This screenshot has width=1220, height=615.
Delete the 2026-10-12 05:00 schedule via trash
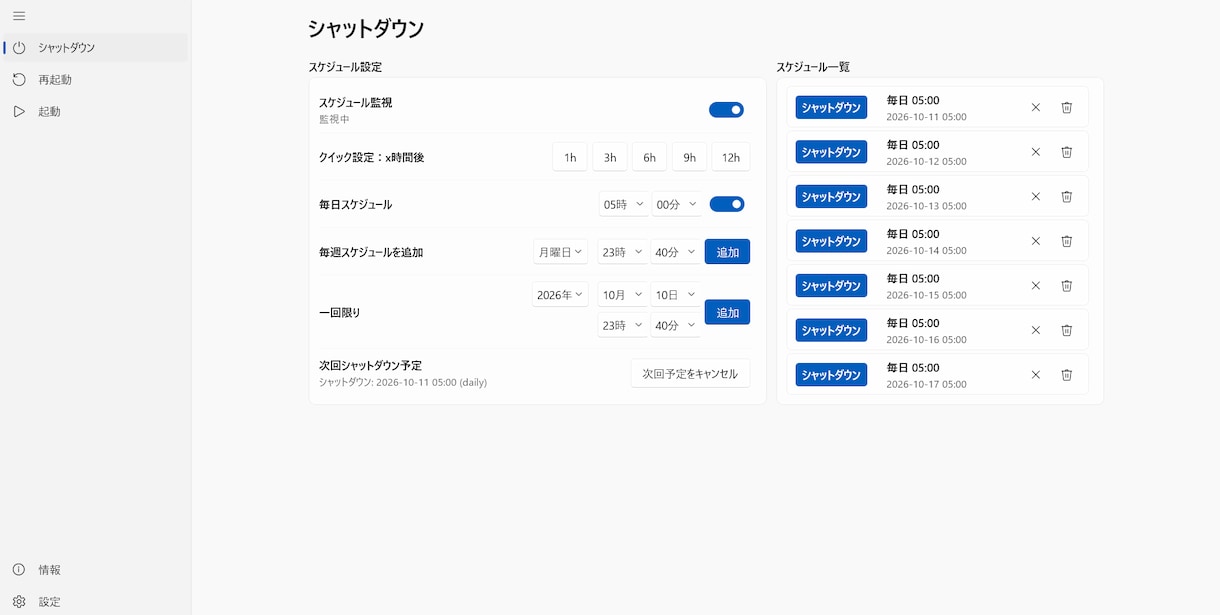point(1067,152)
